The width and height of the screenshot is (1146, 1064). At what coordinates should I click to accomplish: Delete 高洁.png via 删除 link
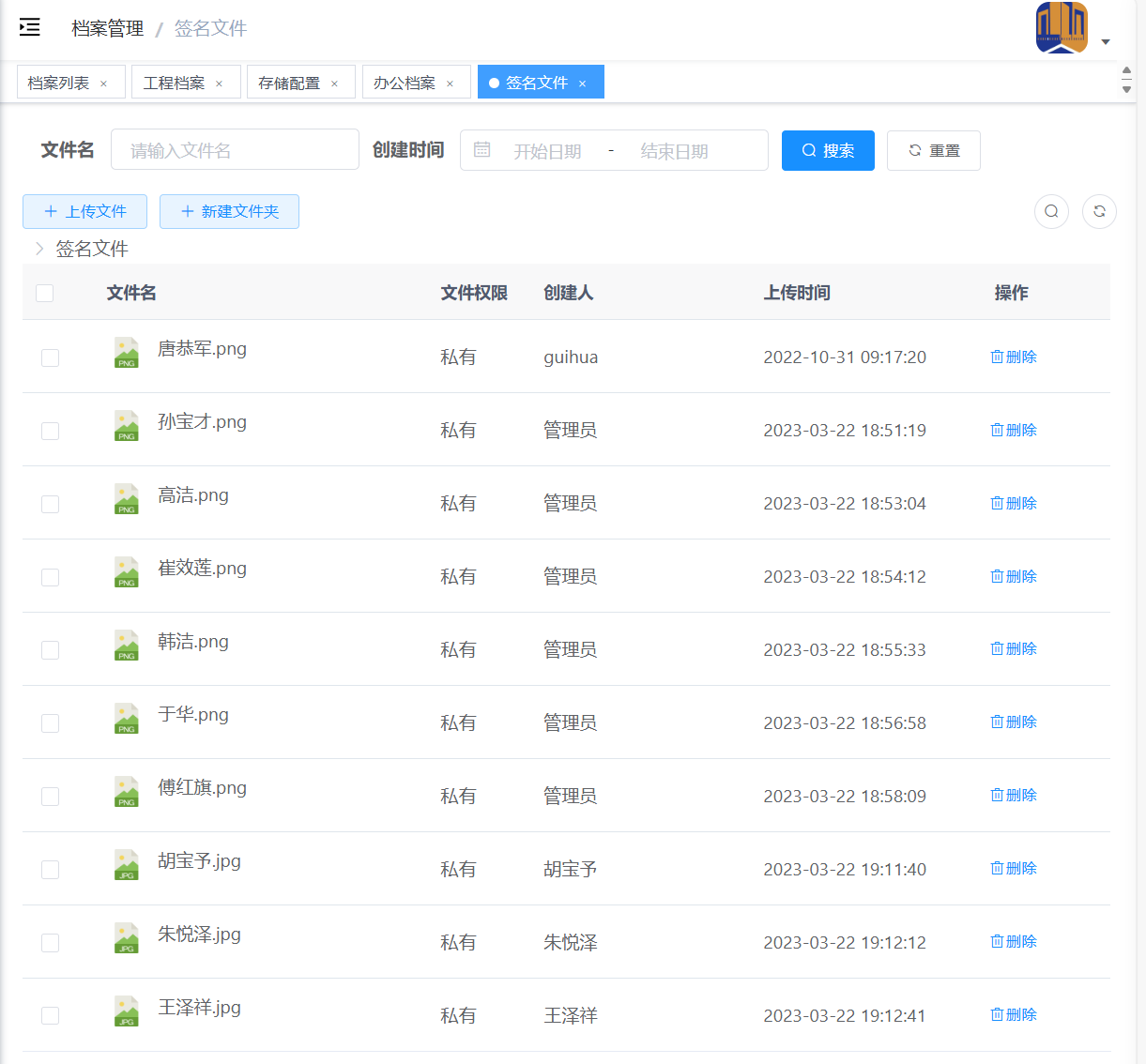tap(1014, 503)
